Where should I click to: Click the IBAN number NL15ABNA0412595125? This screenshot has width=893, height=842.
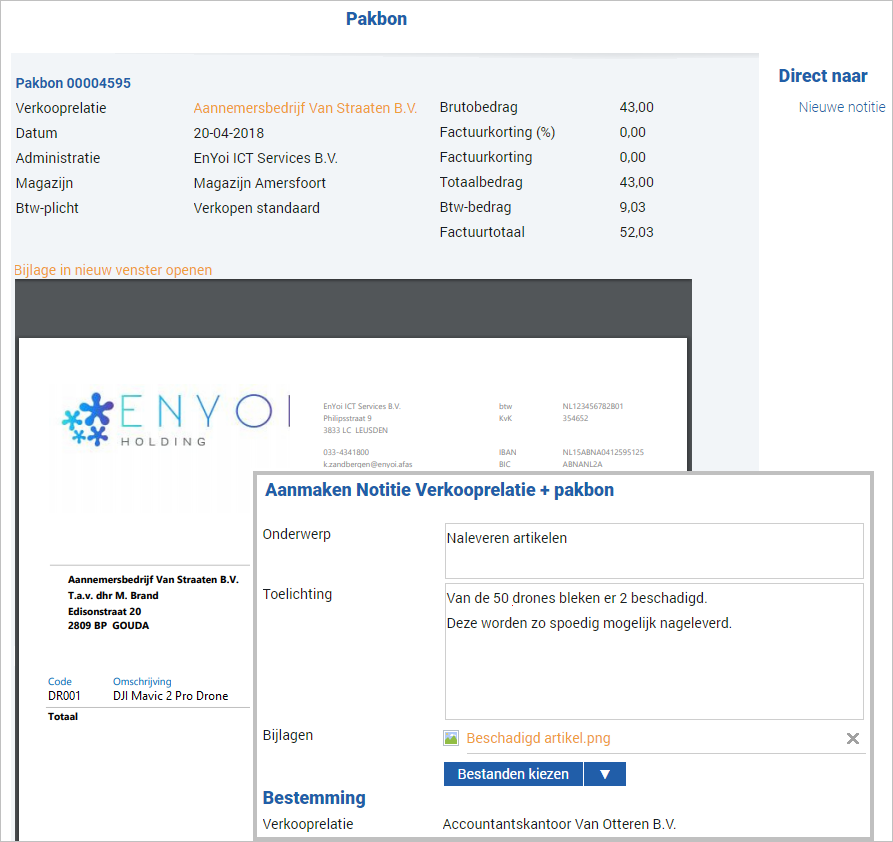[603, 452]
